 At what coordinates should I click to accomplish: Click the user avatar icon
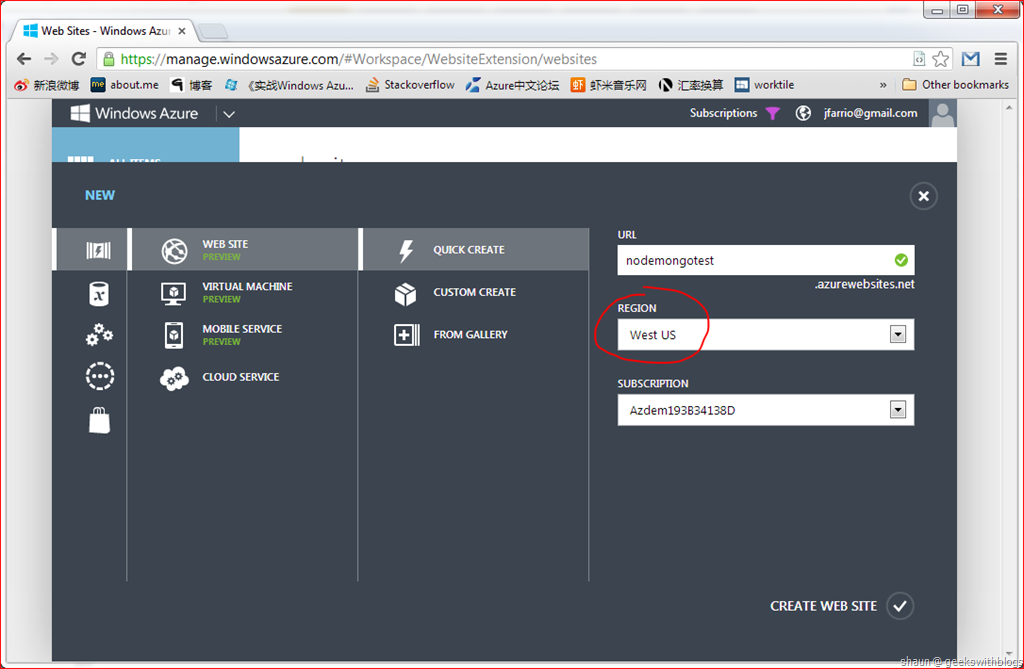[942, 114]
